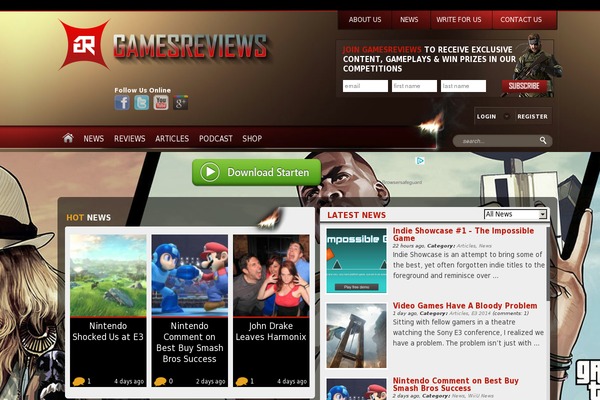
Task: Click the HOT NEWS heading
Action: (x=88, y=217)
